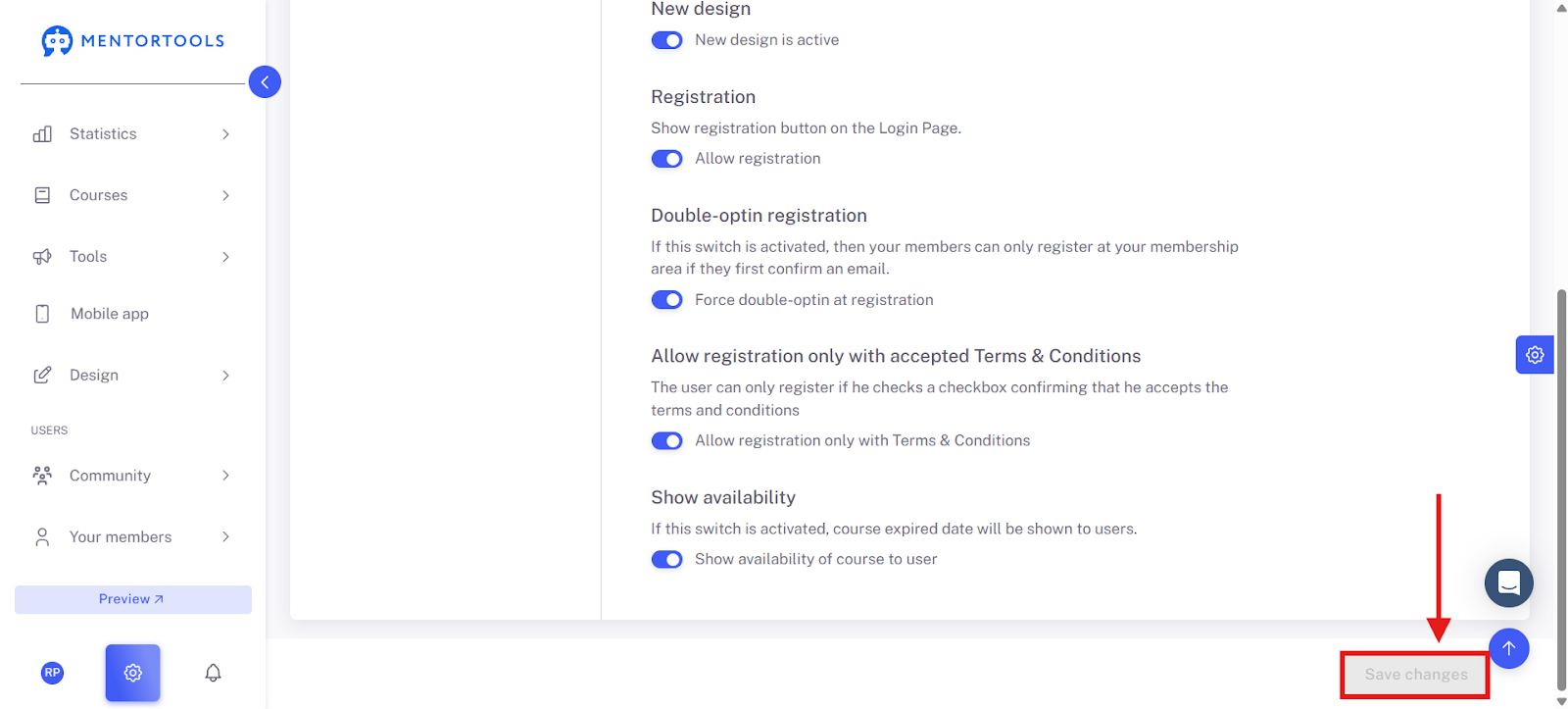Collapse sidebar with blue arrow button
1568x709 pixels.
click(x=265, y=81)
